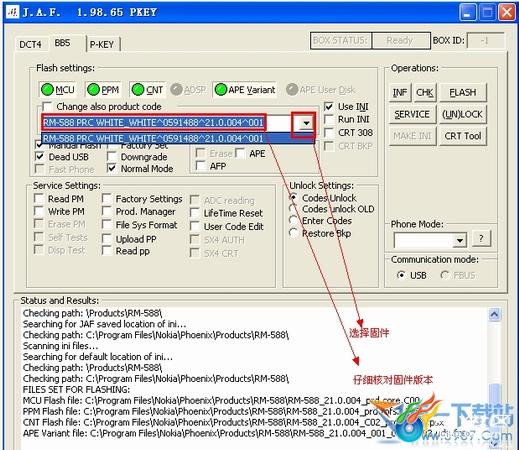Switch to the P-KEY tab
Viewport: 519px width, 450px height.
(102, 44)
